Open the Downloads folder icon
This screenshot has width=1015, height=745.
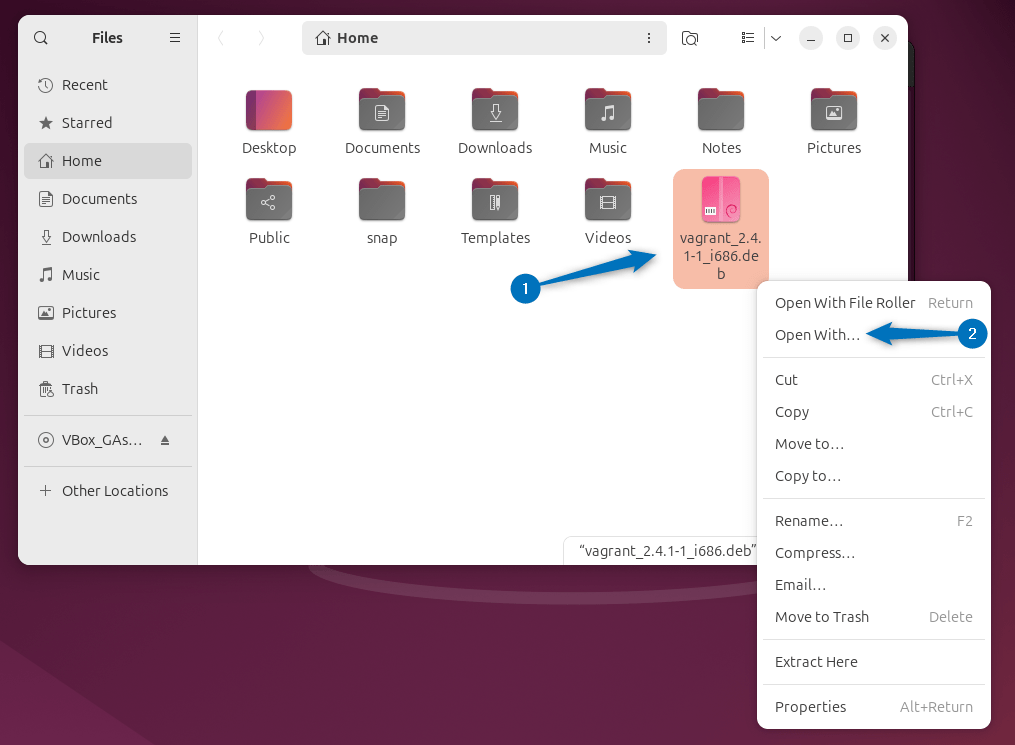(x=495, y=110)
